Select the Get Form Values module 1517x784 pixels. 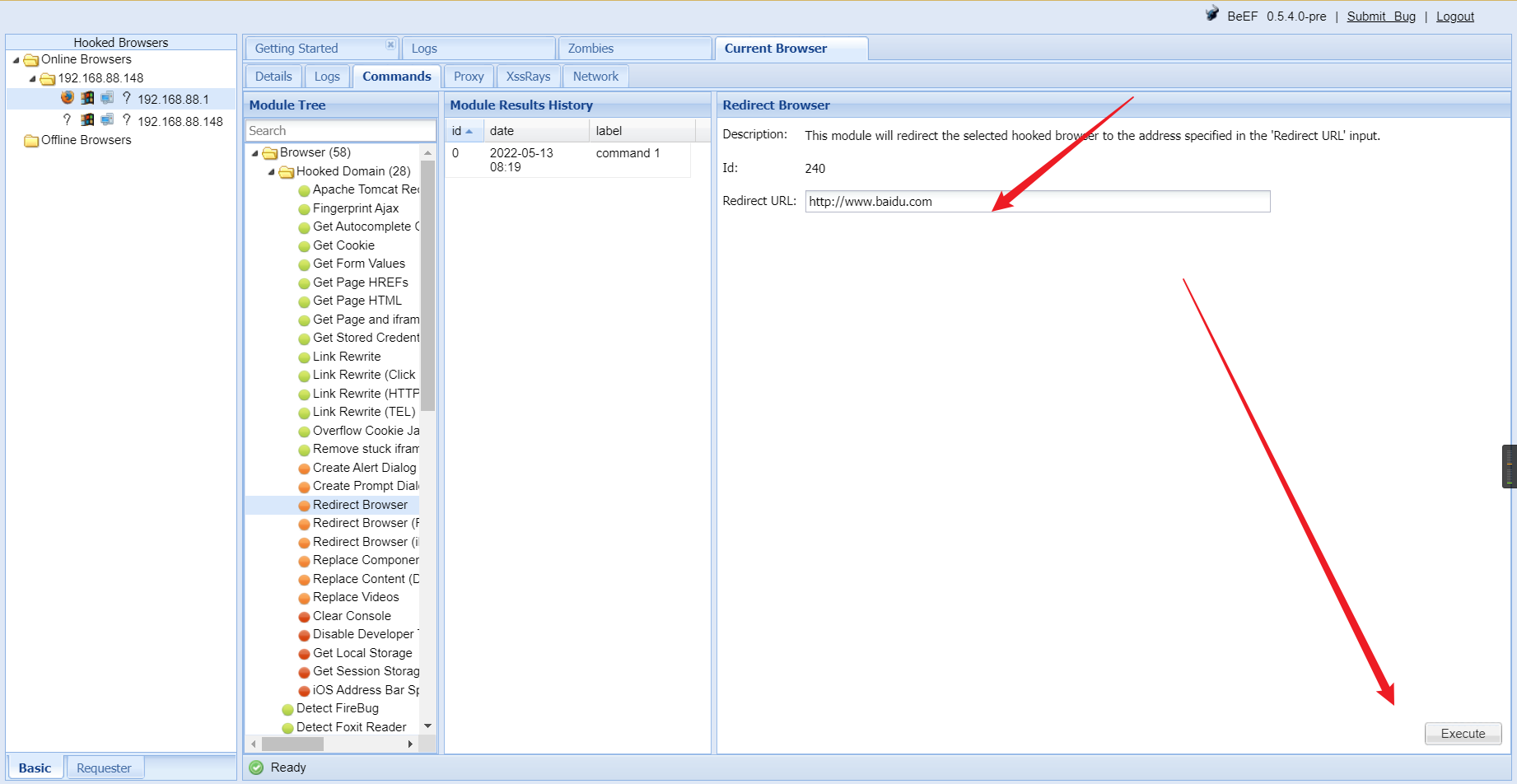[359, 264]
